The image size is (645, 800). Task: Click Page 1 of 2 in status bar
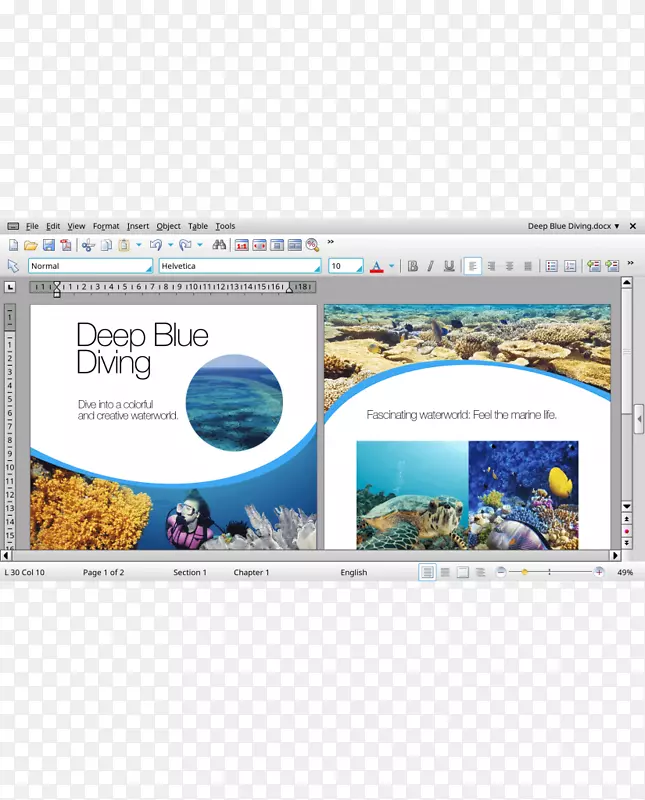pyautogui.click(x=103, y=573)
